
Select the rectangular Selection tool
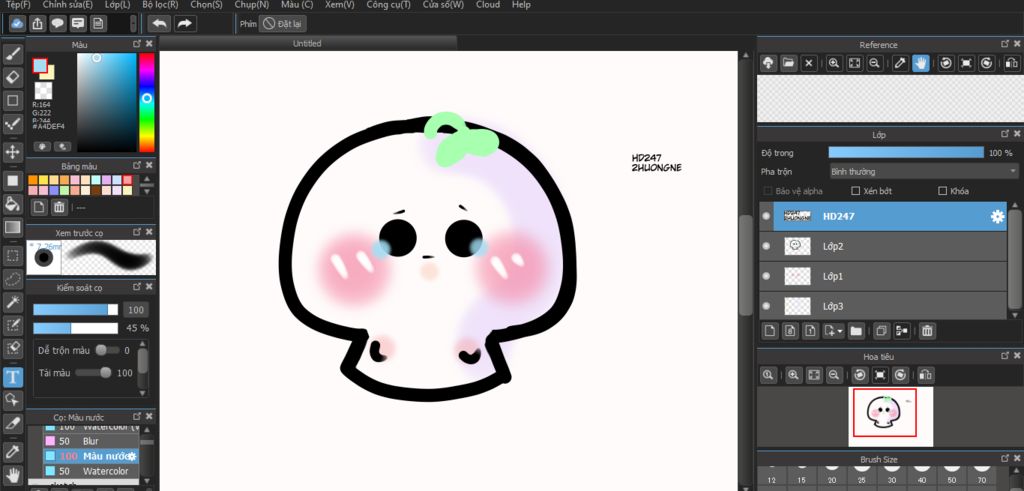pyautogui.click(x=12, y=255)
